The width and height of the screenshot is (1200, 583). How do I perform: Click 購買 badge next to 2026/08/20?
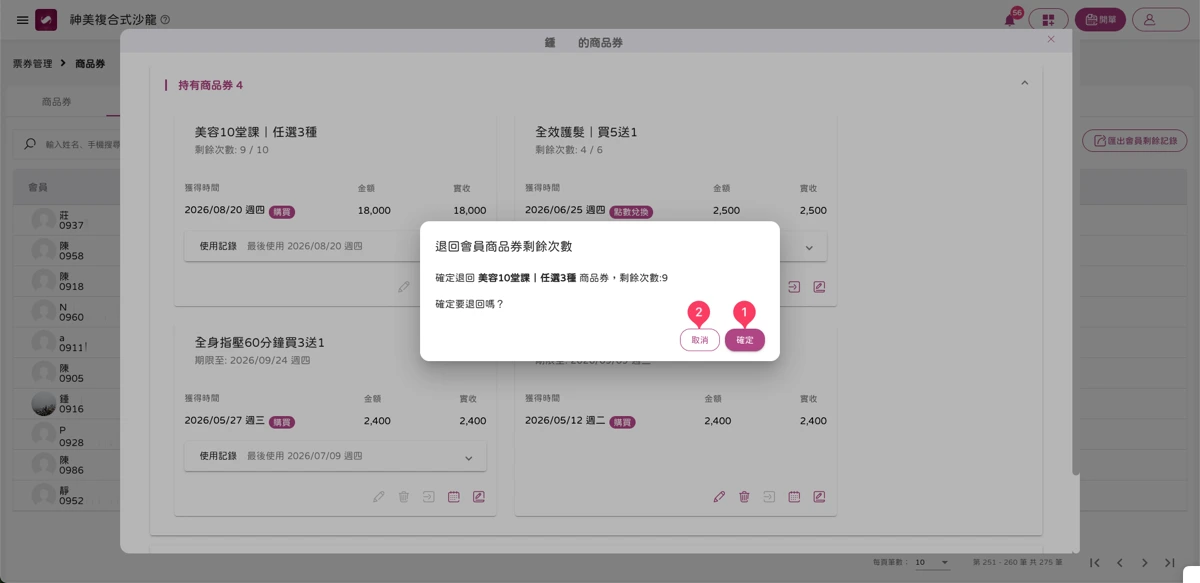[x=282, y=212]
